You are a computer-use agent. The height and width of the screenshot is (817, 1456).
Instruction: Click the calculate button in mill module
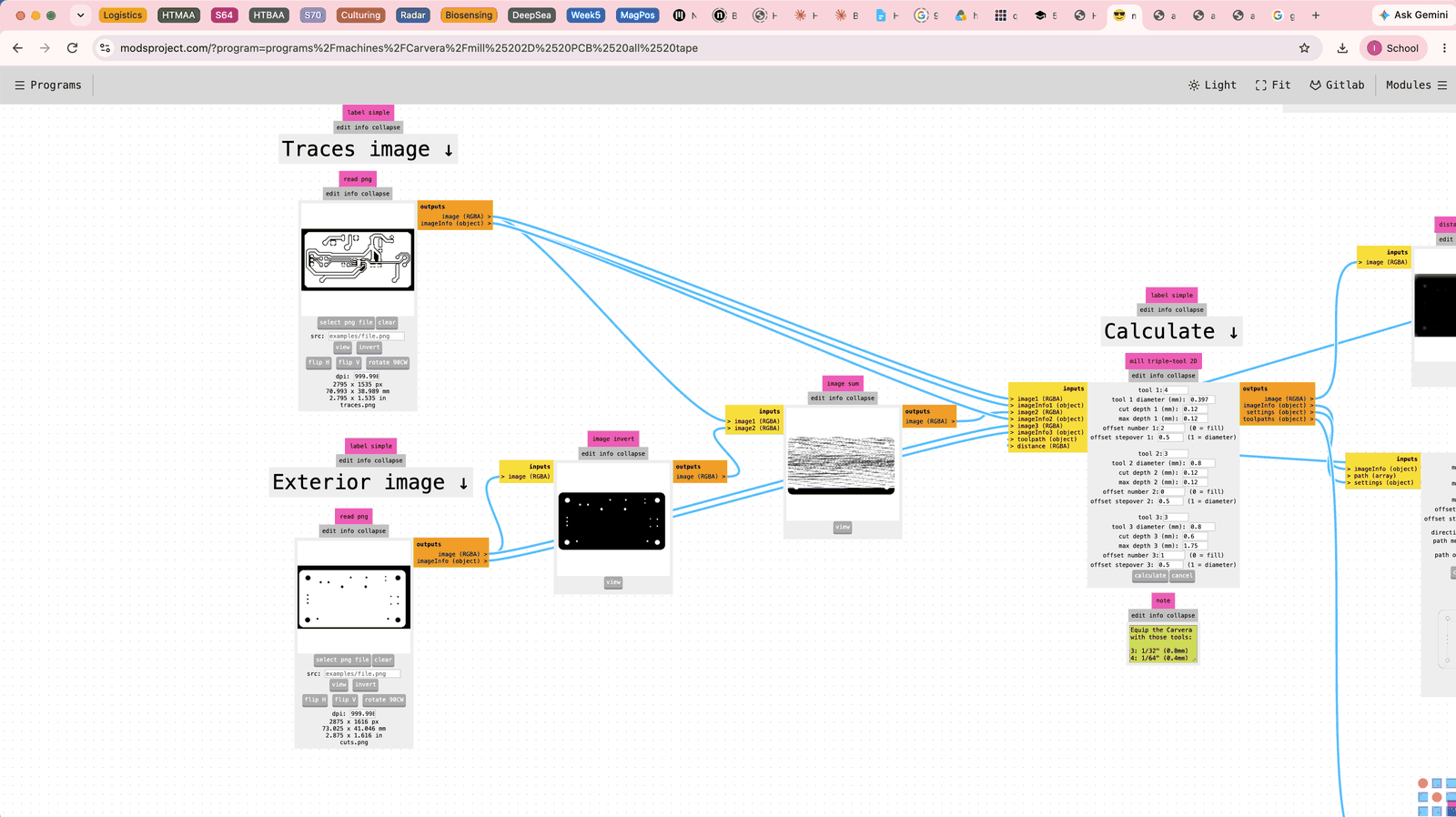(x=1150, y=576)
